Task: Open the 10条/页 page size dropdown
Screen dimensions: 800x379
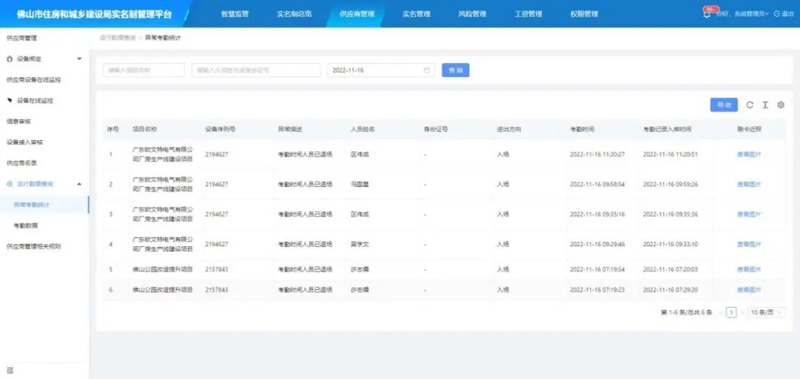Action: click(x=767, y=312)
